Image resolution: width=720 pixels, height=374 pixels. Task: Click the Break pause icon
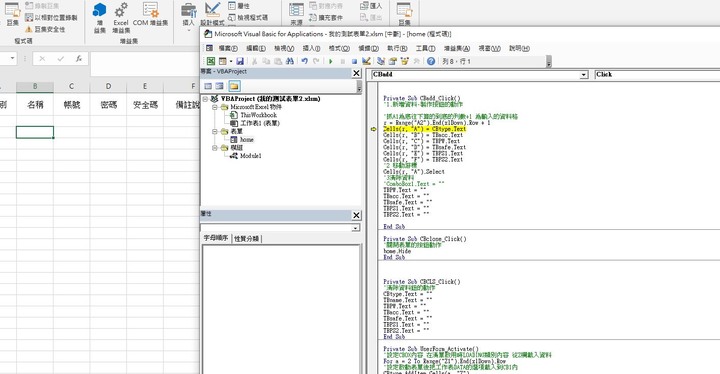(343, 61)
